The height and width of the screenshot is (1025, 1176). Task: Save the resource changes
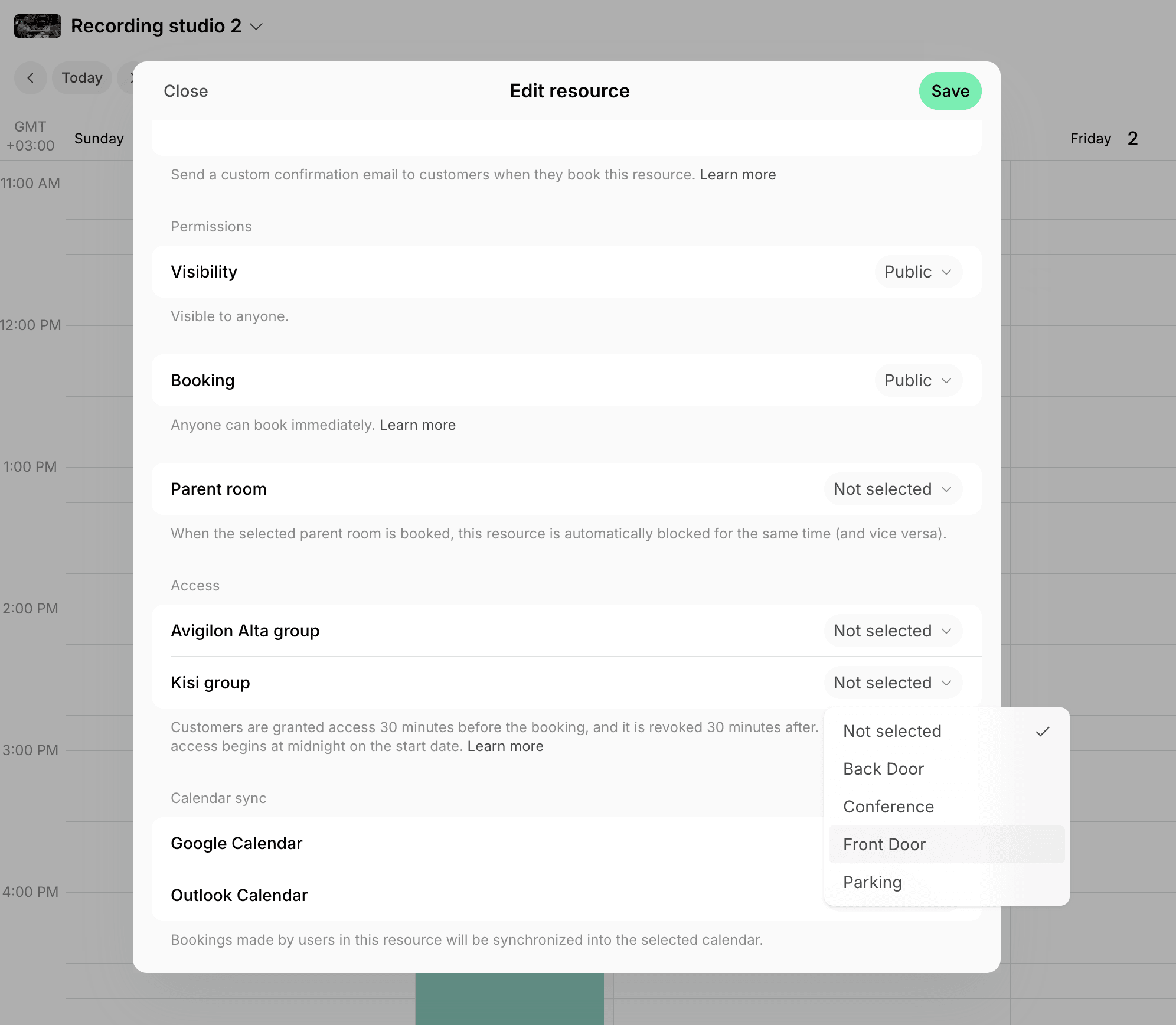950,91
